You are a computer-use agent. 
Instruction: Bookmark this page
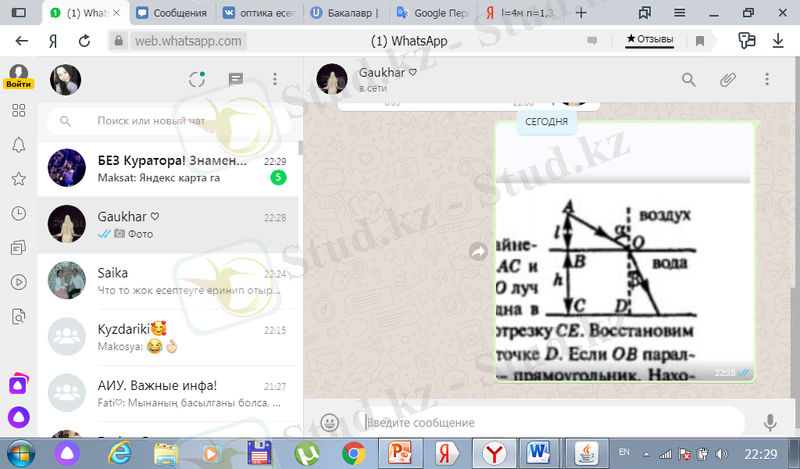(x=700, y=41)
